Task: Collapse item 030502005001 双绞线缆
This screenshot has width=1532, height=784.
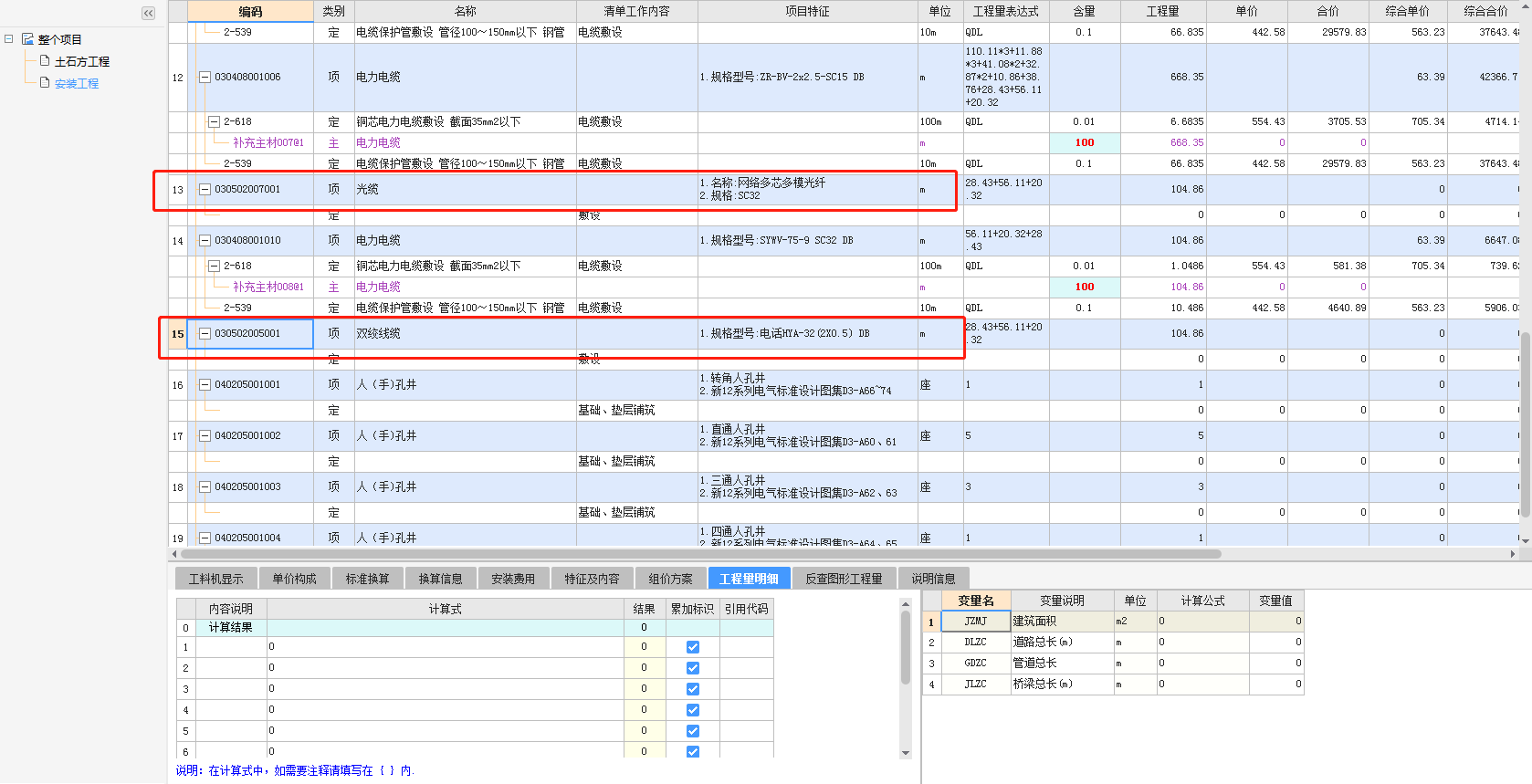Action: click(x=205, y=334)
